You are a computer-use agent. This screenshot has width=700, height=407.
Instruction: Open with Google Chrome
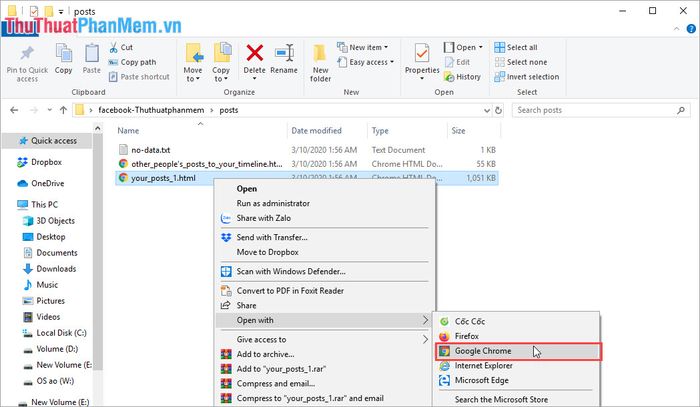(518, 351)
